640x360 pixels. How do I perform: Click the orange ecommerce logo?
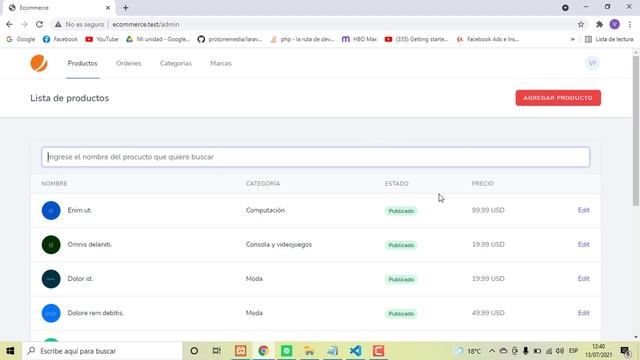coord(39,63)
